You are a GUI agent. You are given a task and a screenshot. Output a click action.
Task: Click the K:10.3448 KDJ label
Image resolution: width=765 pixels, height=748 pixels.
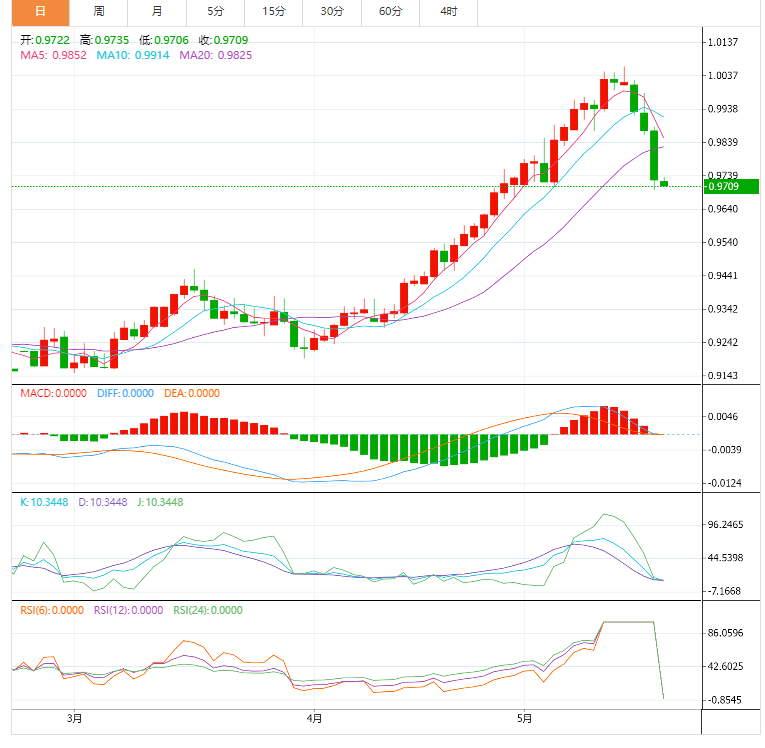pos(44,503)
